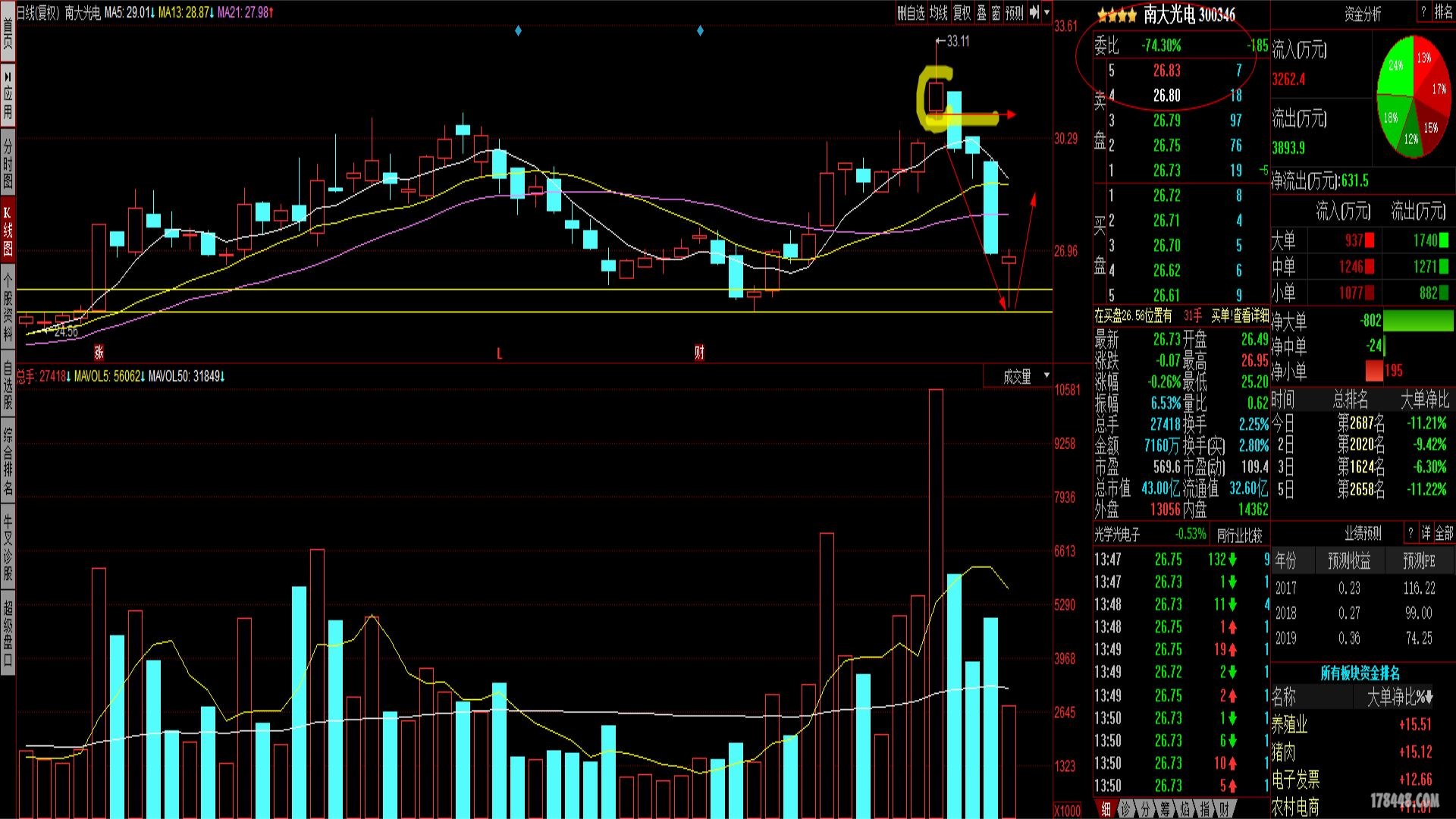Image resolution: width=1456 pixels, height=819 pixels.
Task: Click the 涨 event marker on chart
Action: coord(99,352)
